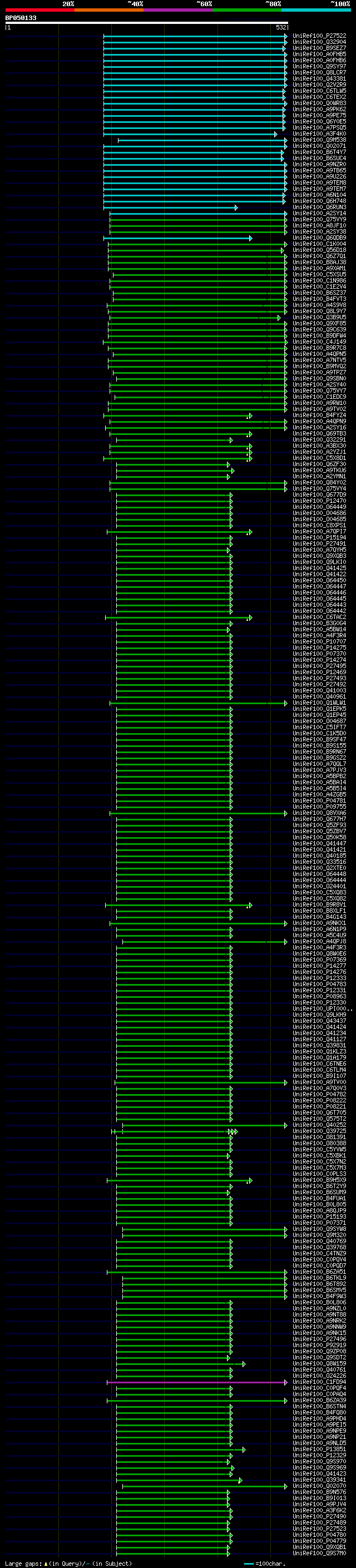Click the cyan alignment bar for UniRef100_P27522
The width and height of the screenshot is (356, 1568).
coord(195,36)
